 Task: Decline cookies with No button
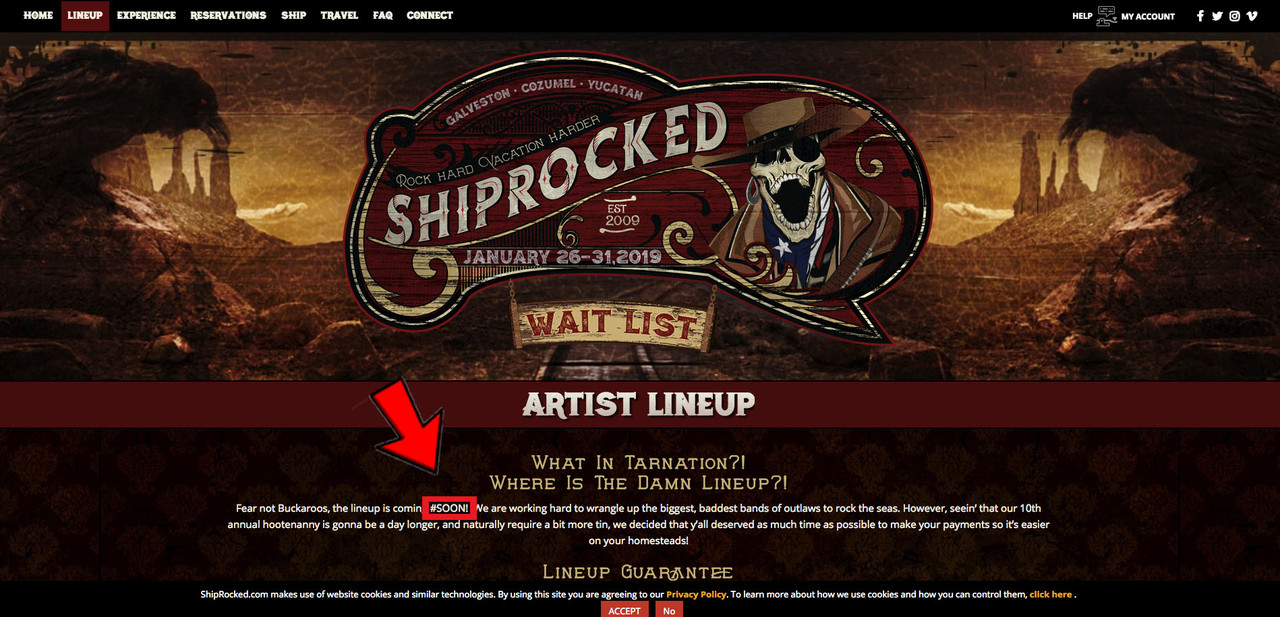point(669,610)
